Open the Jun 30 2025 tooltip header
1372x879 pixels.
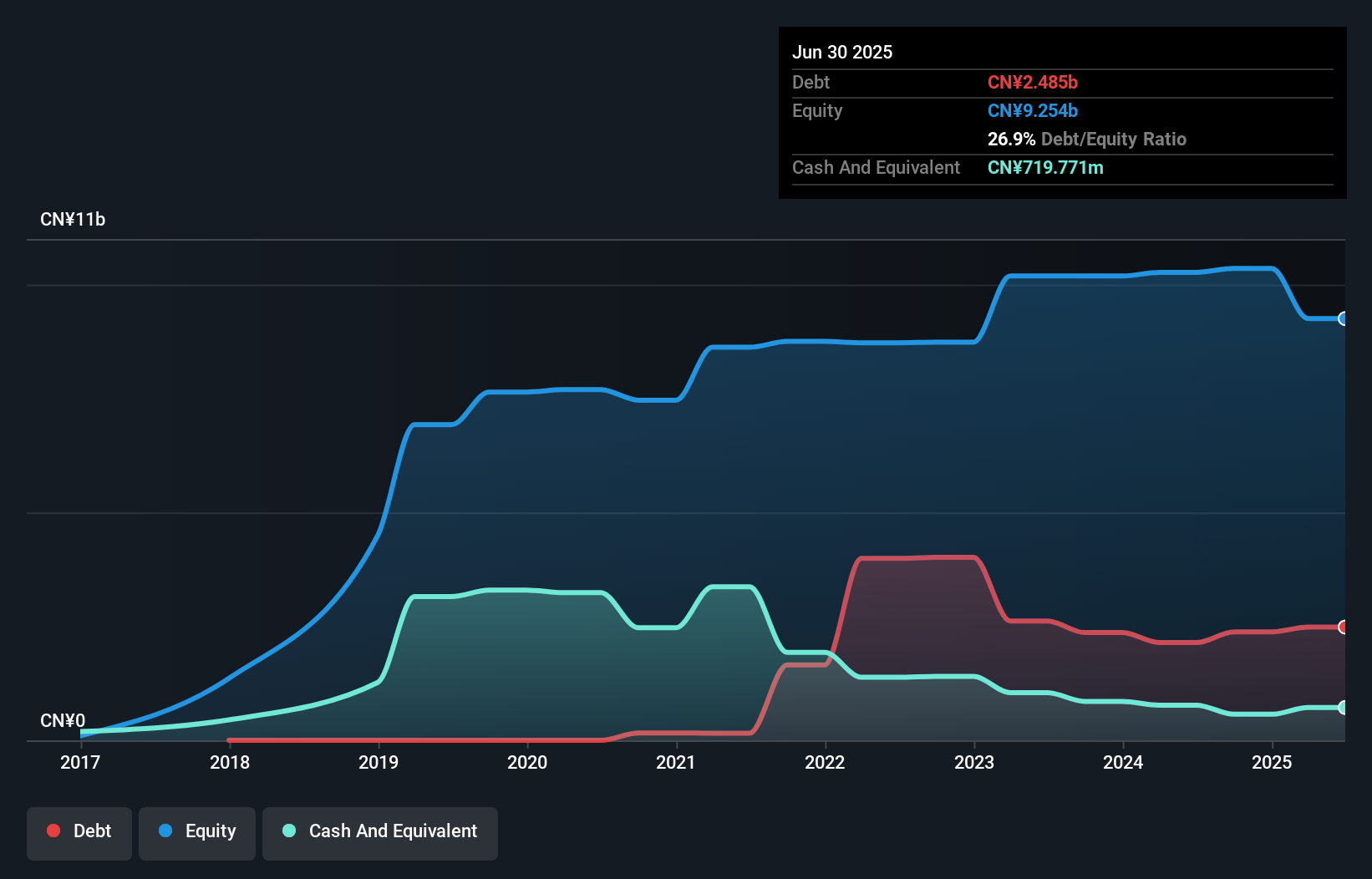(x=842, y=52)
